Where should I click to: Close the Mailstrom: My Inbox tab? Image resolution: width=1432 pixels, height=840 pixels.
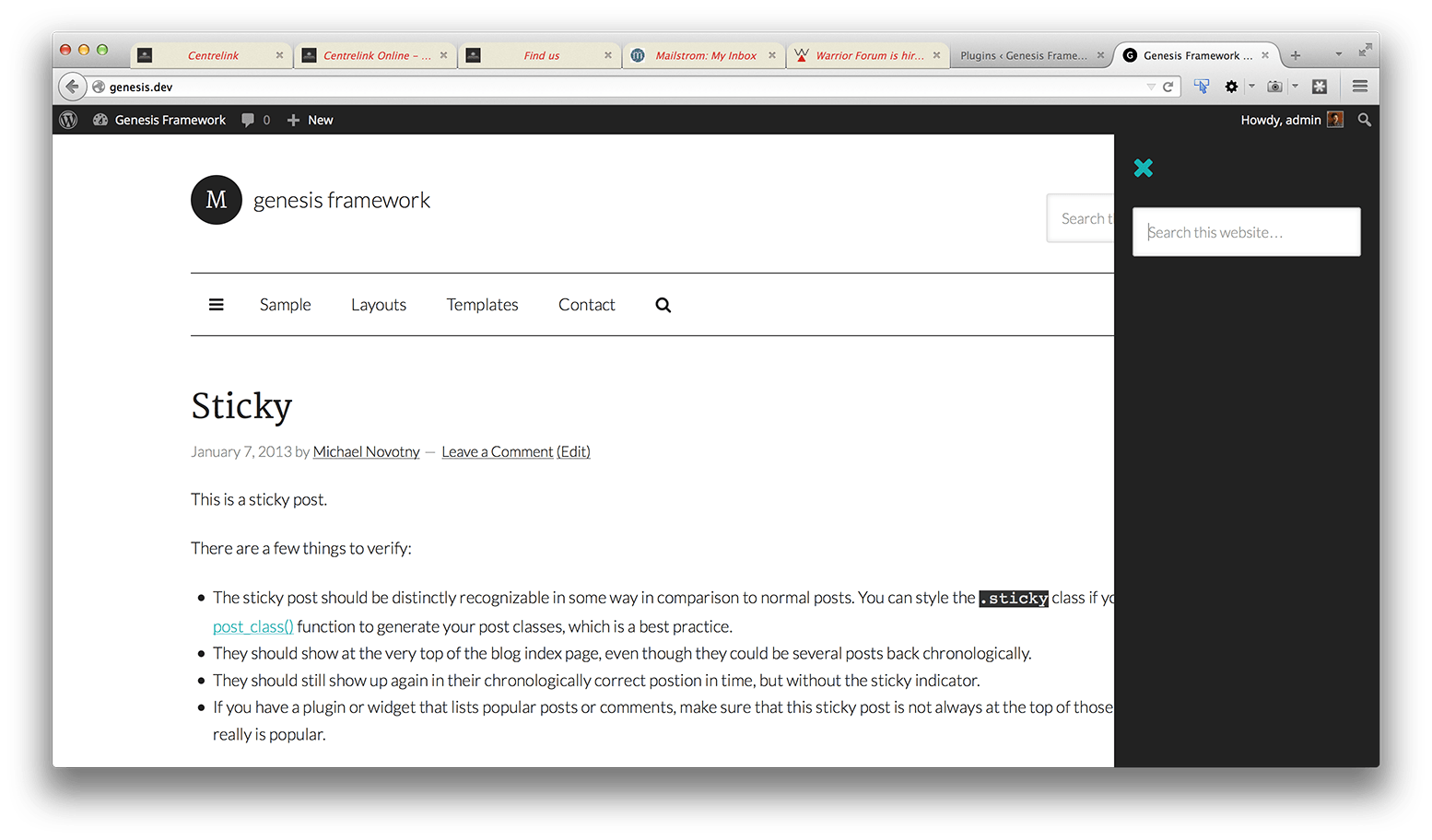point(772,55)
